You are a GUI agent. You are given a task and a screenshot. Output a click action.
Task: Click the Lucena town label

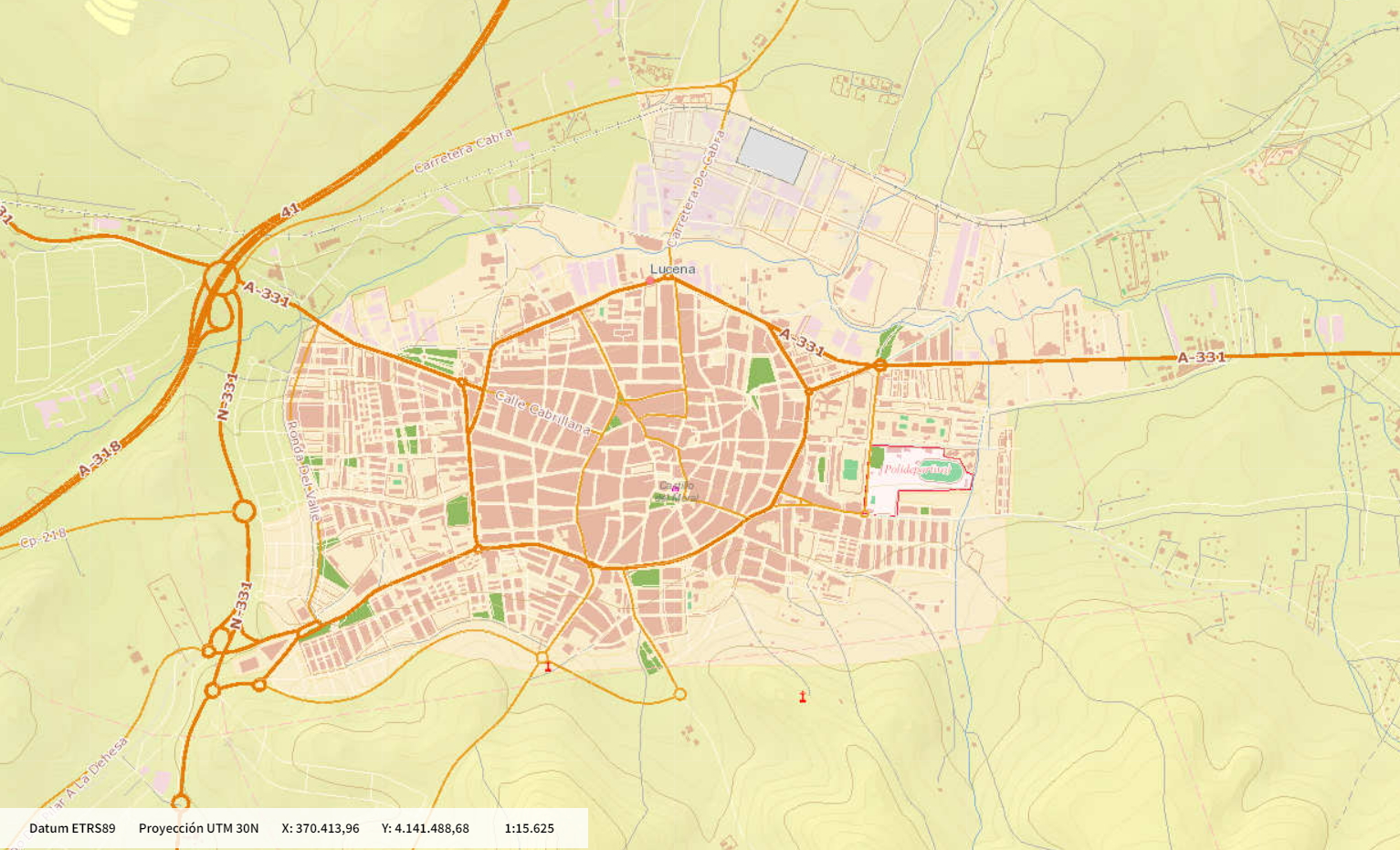tap(672, 268)
